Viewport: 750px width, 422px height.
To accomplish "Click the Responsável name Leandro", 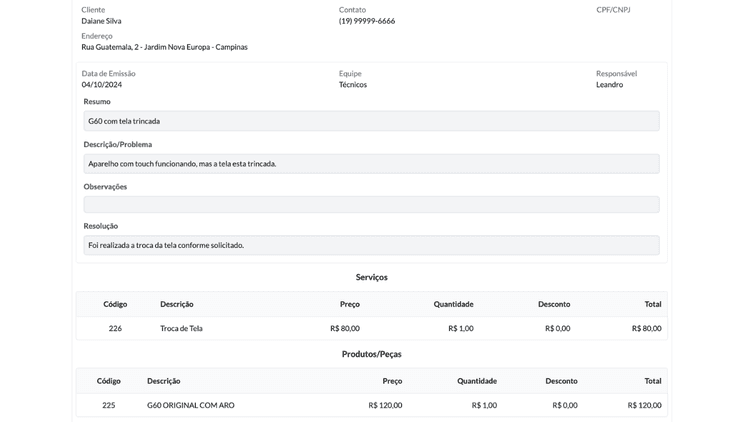I will click(609, 85).
